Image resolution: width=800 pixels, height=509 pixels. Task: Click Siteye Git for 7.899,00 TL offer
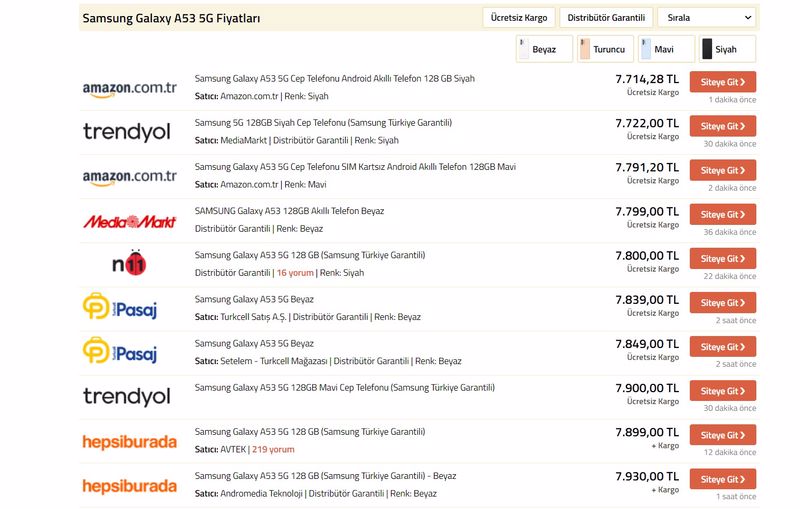pos(723,435)
